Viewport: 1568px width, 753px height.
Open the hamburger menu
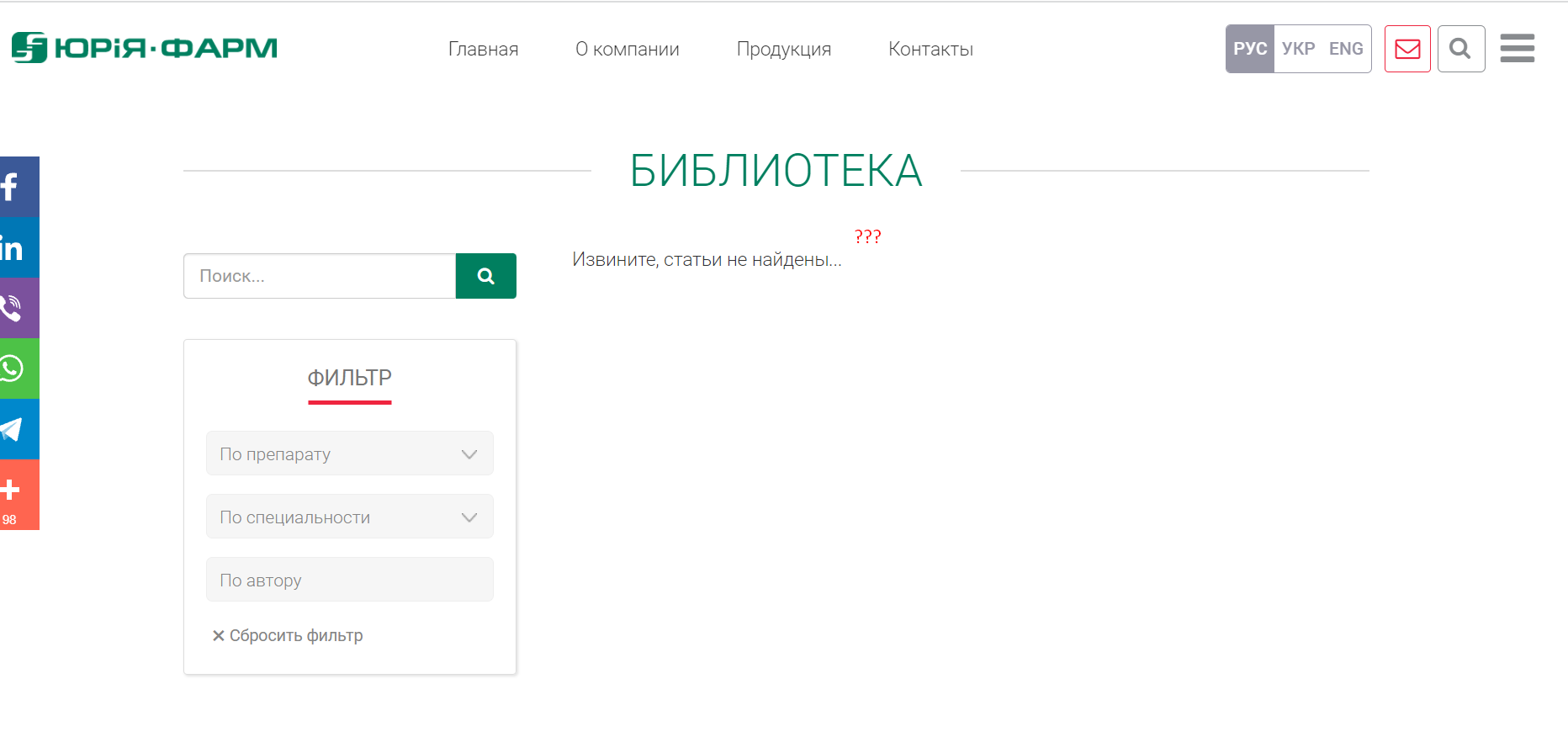click(1517, 49)
